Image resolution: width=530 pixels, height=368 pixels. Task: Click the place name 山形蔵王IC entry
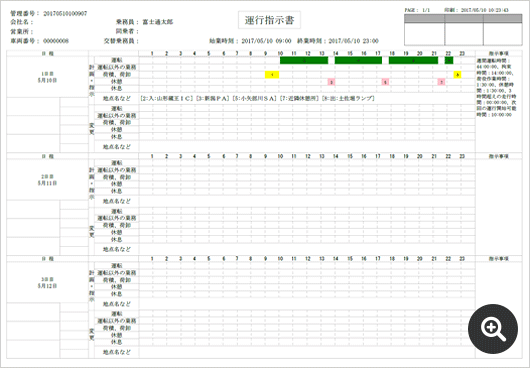pos(167,99)
